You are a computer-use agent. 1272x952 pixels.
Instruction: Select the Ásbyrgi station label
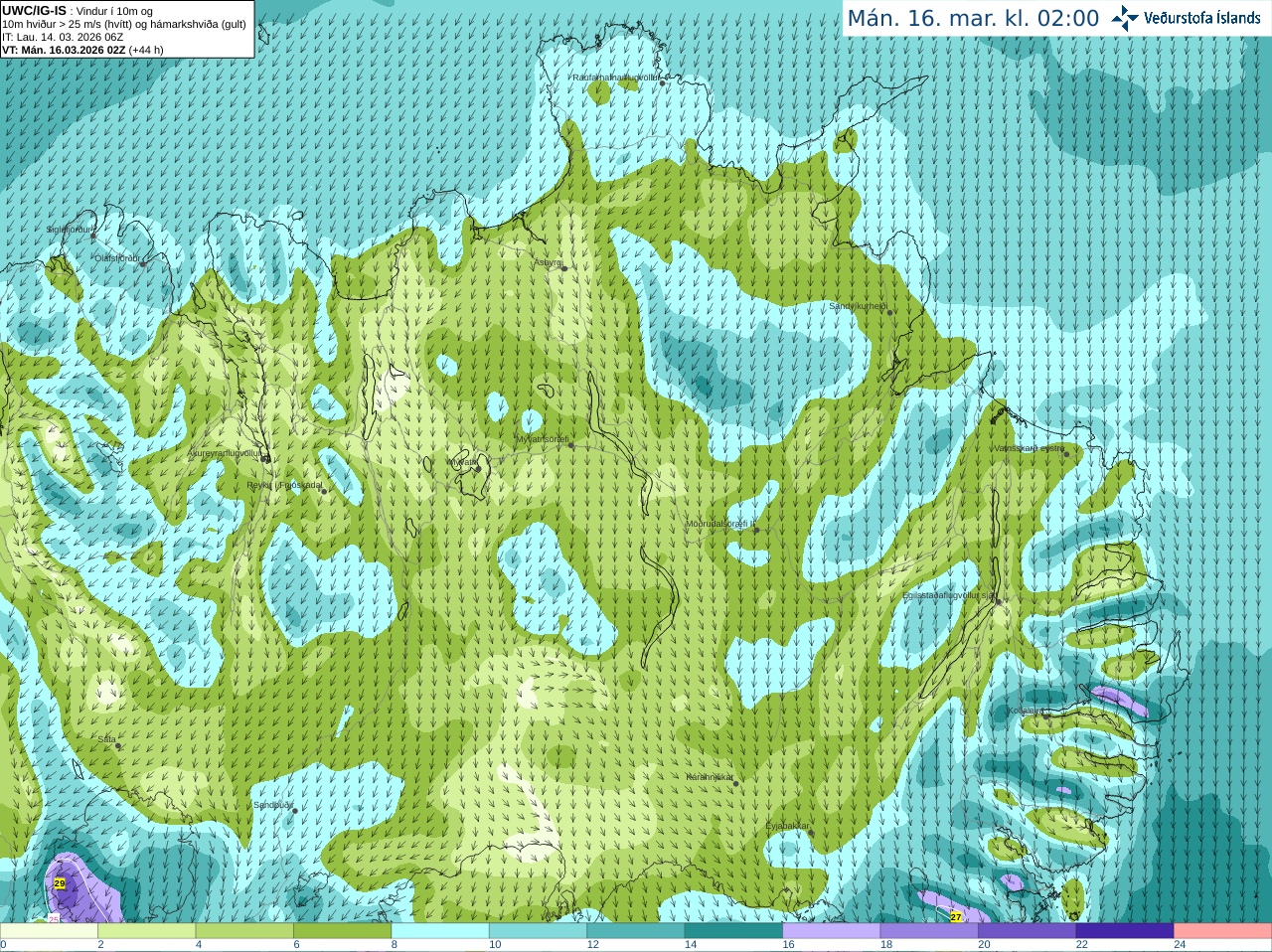click(x=548, y=262)
